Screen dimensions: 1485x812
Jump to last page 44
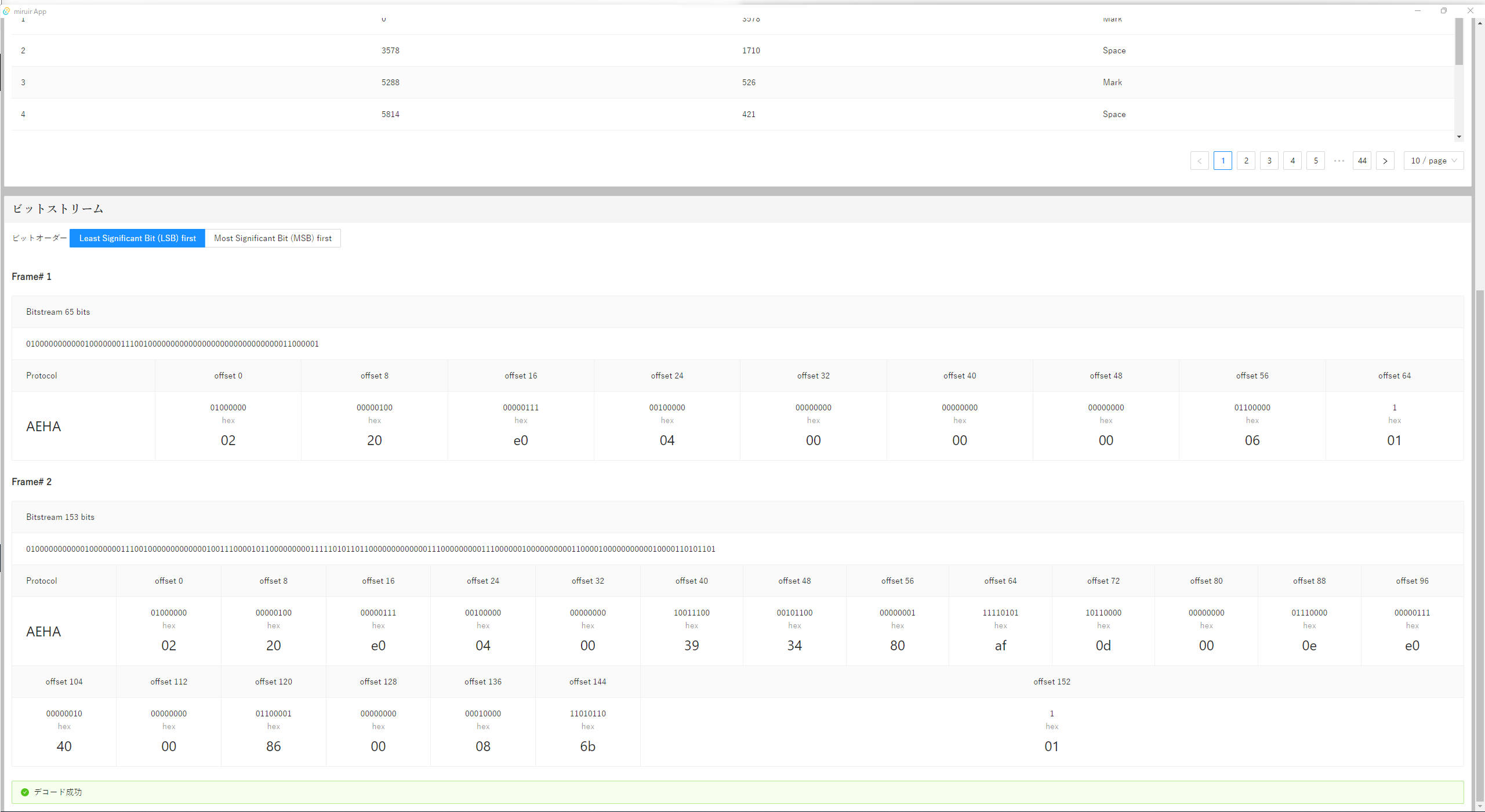[x=1361, y=161]
